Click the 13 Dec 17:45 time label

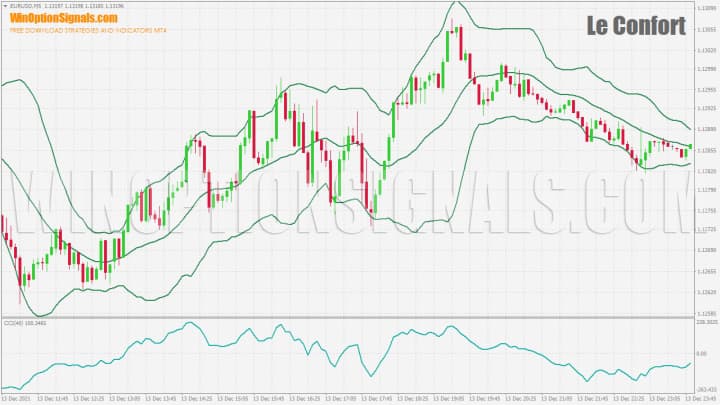pyautogui.click(x=378, y=397)
